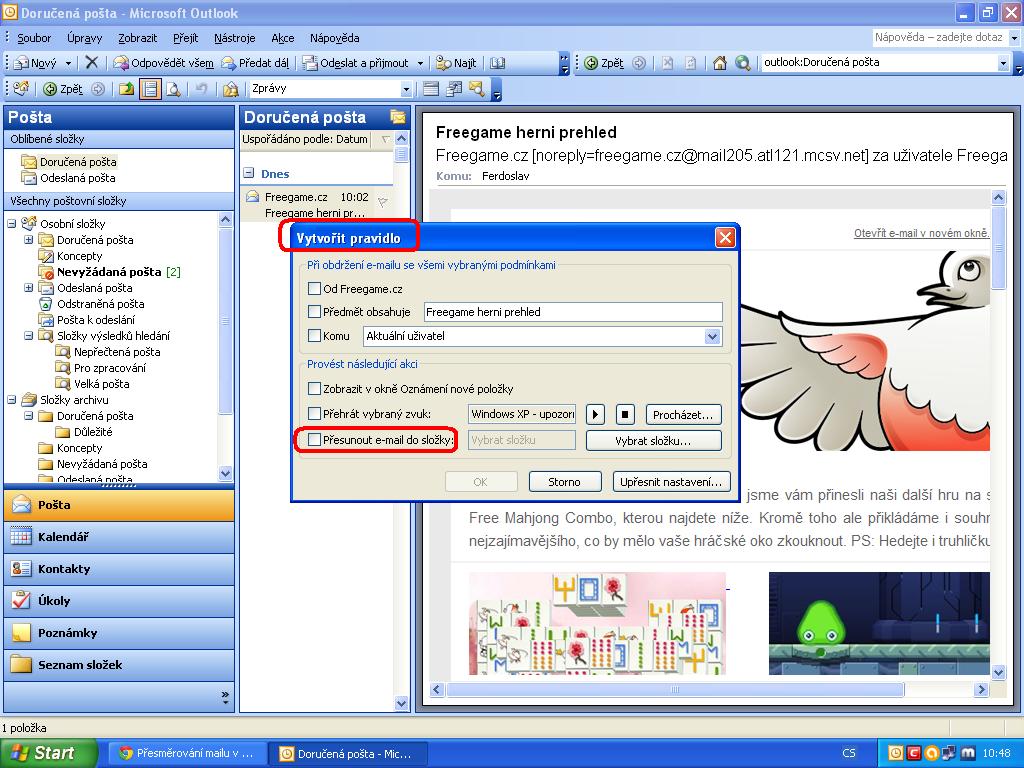Image resolution: width=1024 pixels, height=768 pixels.
Task: Click the Nápověda question input box
Action: 938,37
